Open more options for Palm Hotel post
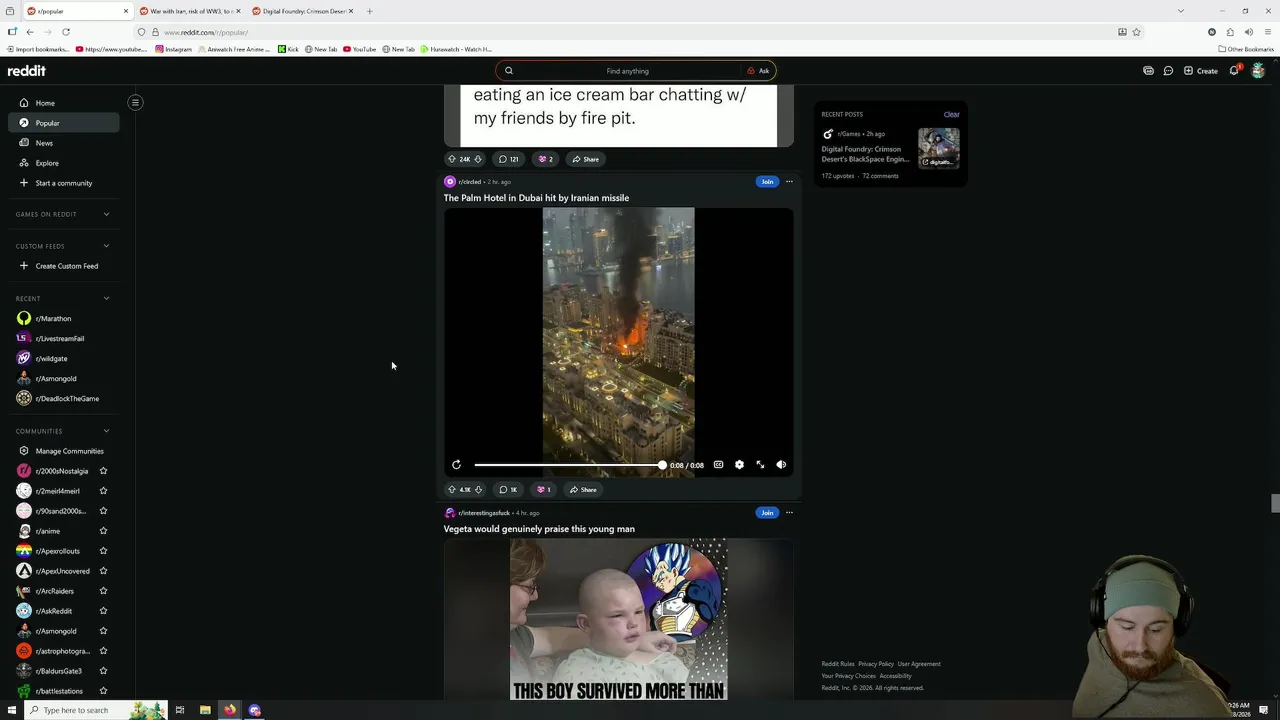 click(x=789, y=182)
